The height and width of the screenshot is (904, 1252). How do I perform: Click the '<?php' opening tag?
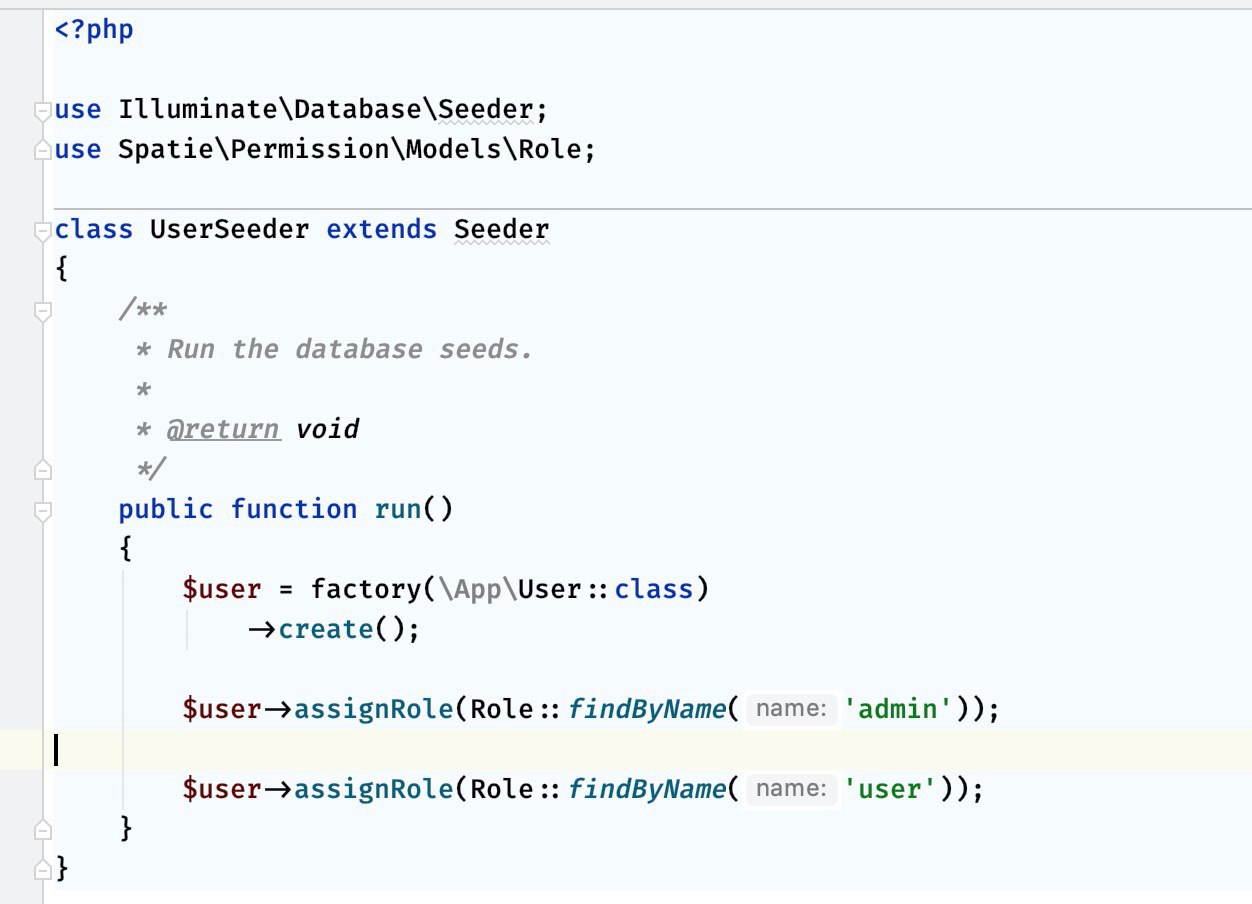94,29
